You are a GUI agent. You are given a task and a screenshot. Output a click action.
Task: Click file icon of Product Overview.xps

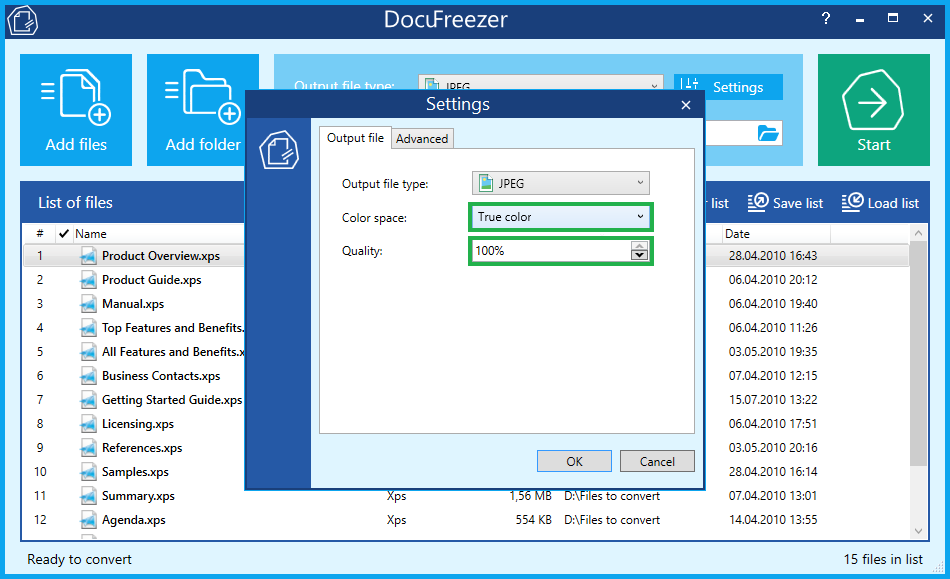[88, 256]
